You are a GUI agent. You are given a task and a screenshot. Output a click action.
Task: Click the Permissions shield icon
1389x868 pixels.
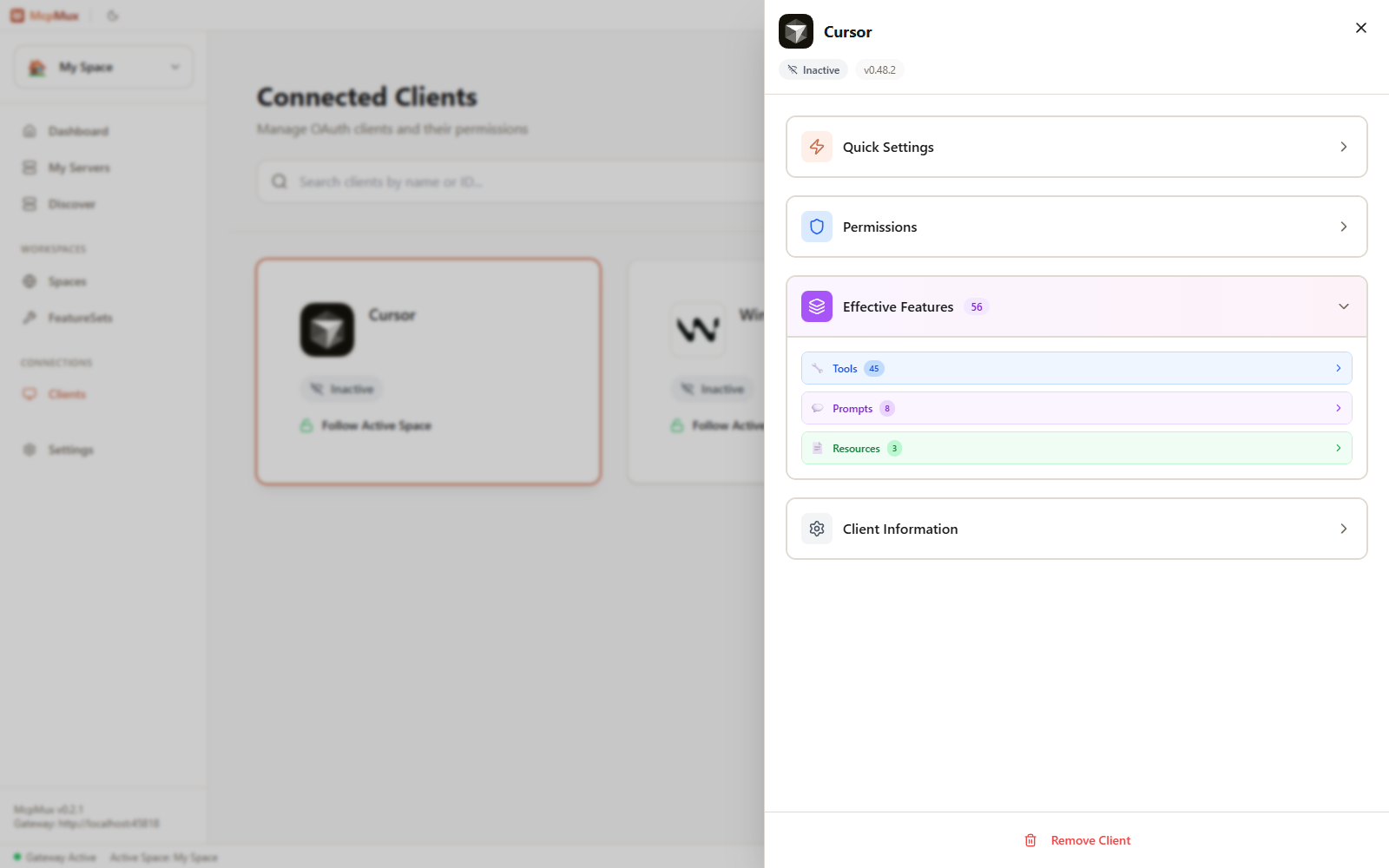pos(816,227)
